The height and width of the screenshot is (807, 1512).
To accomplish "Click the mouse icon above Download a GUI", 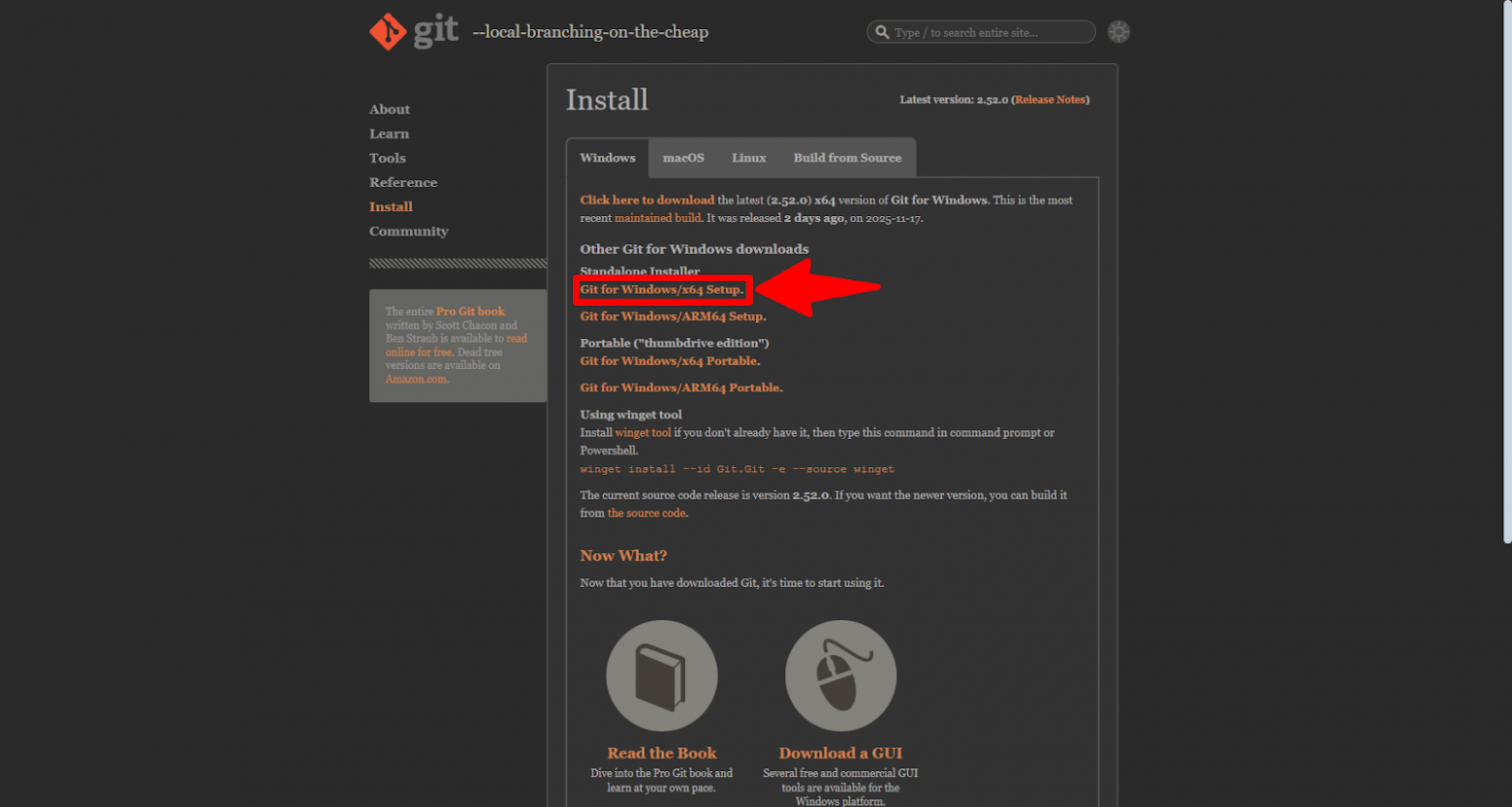I will 839,675.
